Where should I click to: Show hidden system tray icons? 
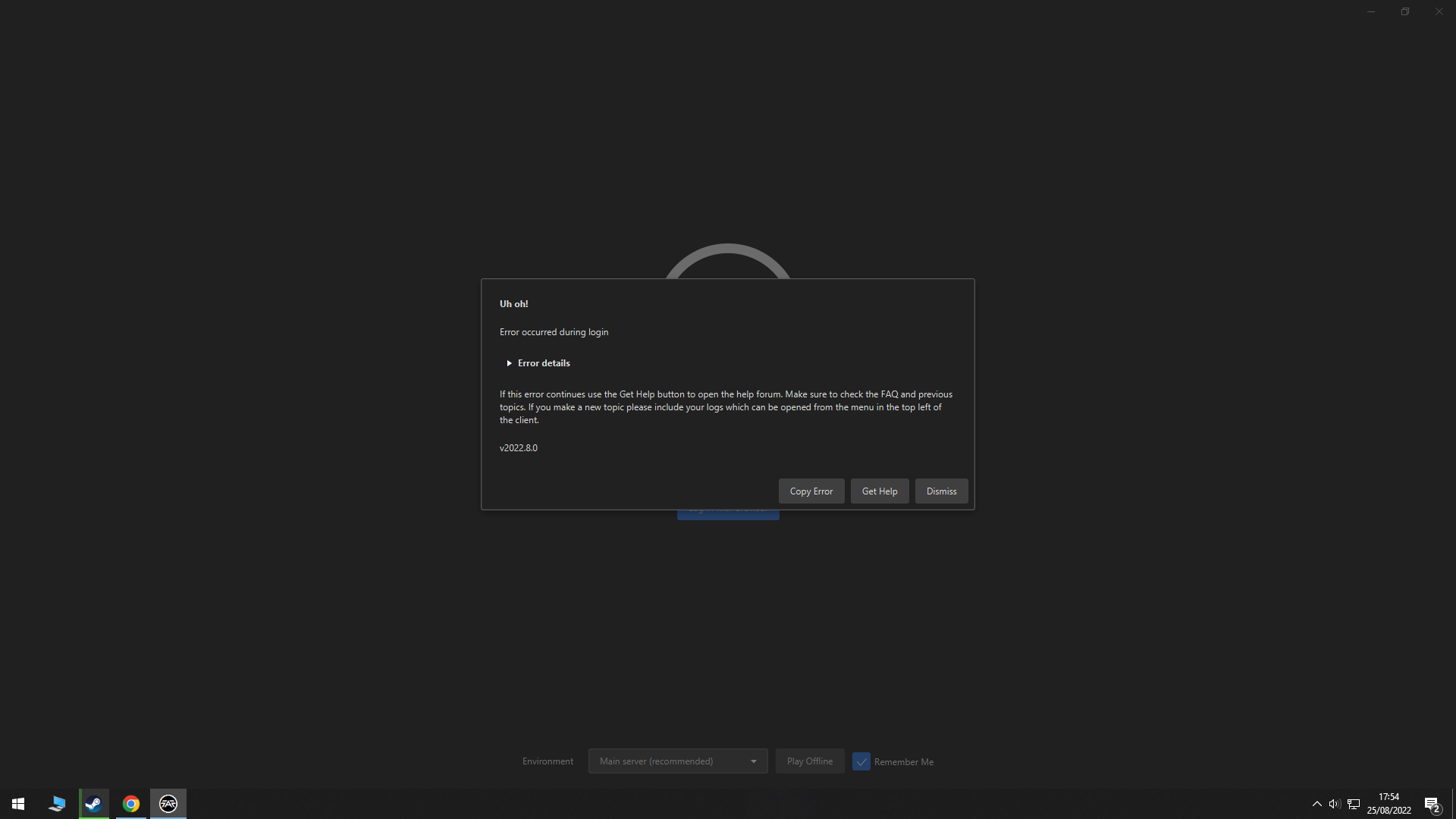click(x=1317, y=804)
